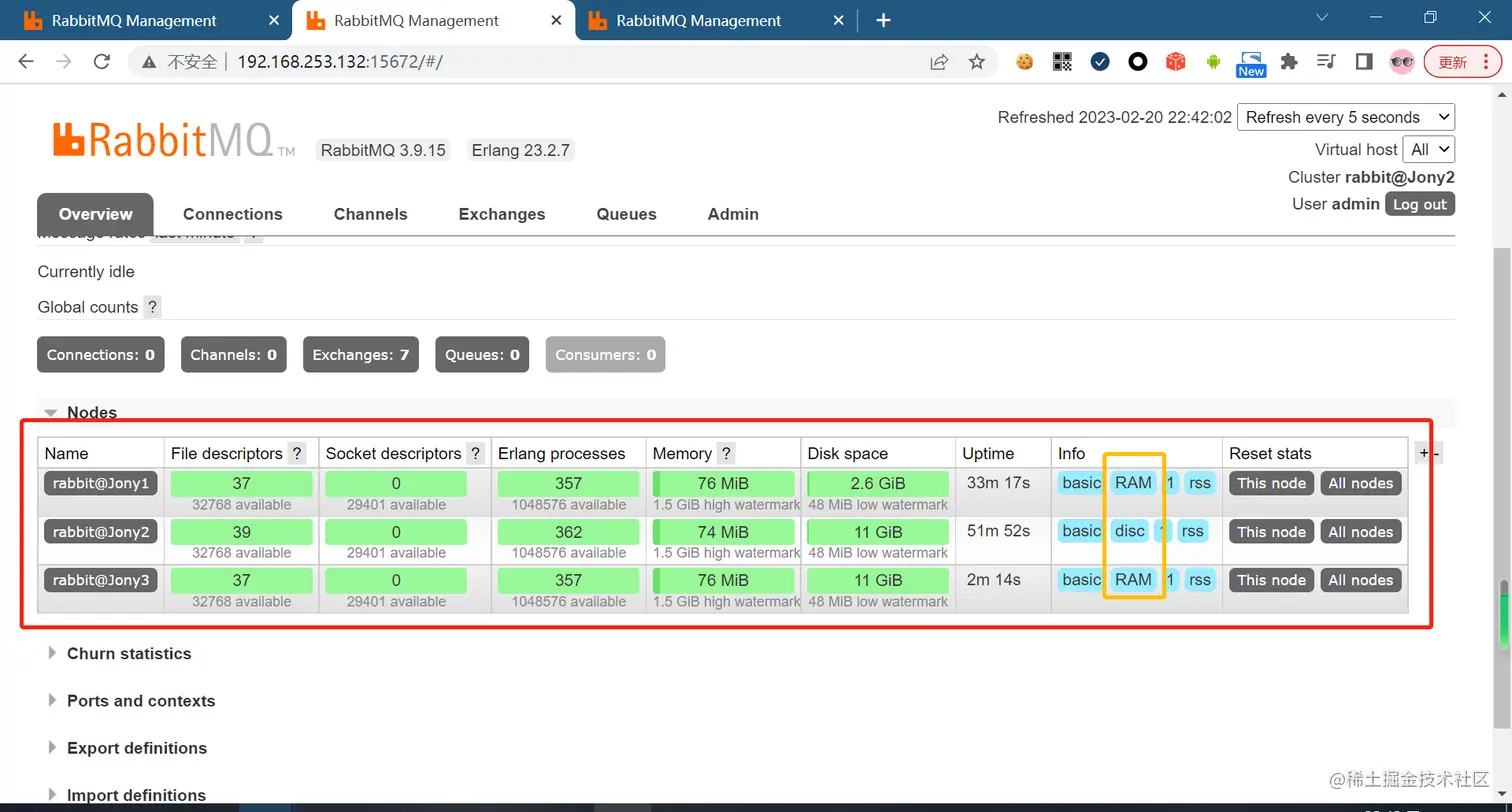Click the memory bar showing 74 MiB
Screen dimensions: 1512x812
[x=724, y=532]
